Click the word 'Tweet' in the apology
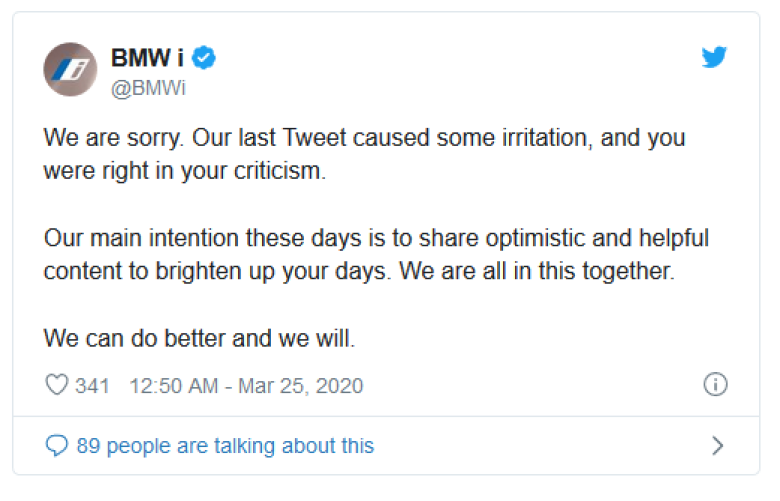The width and height of the screenshot is (780, 501). pyautogui.click(x=314, y=138)
